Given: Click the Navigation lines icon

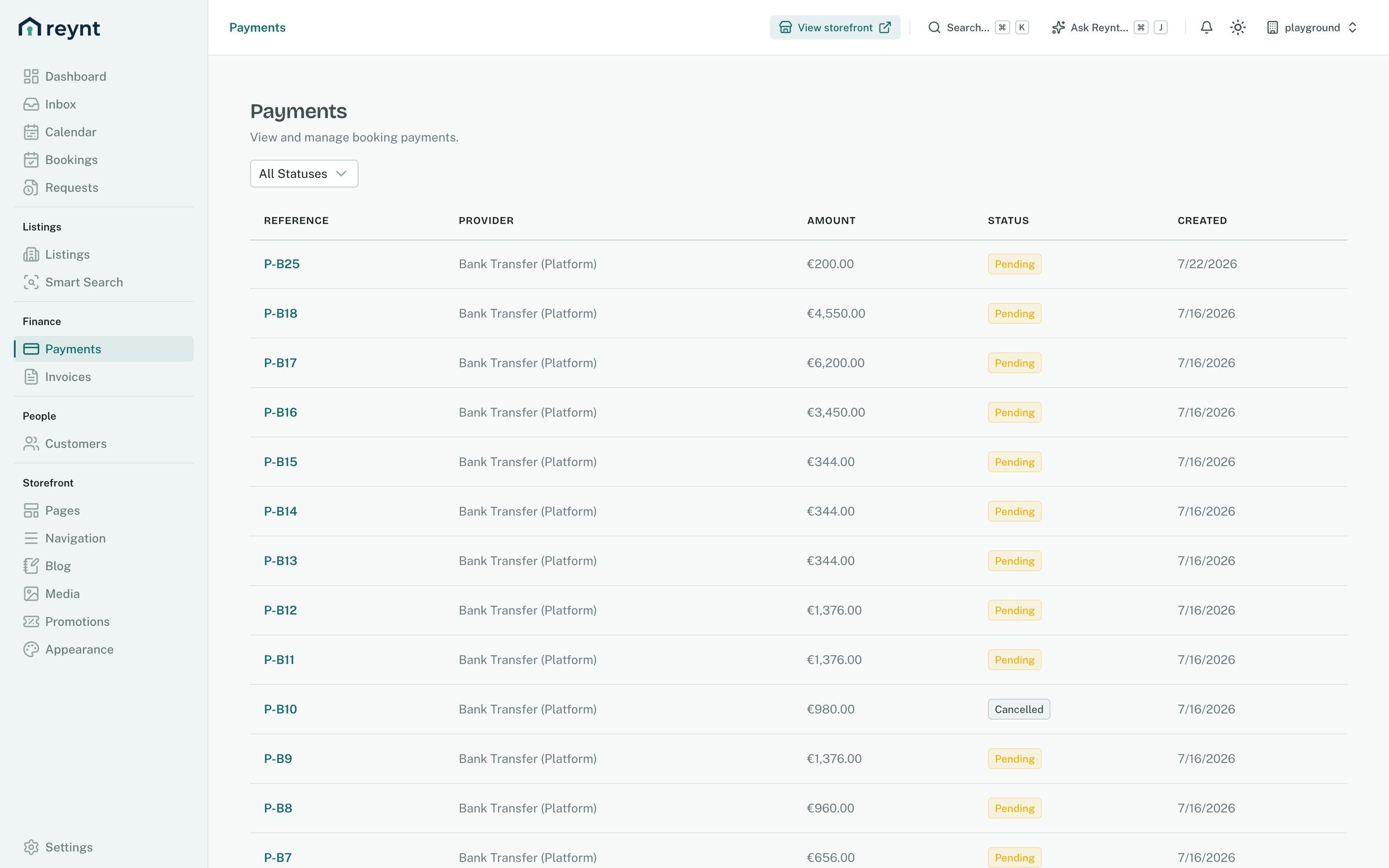Looking at the screenshot, I should click(x=31, y=539).
